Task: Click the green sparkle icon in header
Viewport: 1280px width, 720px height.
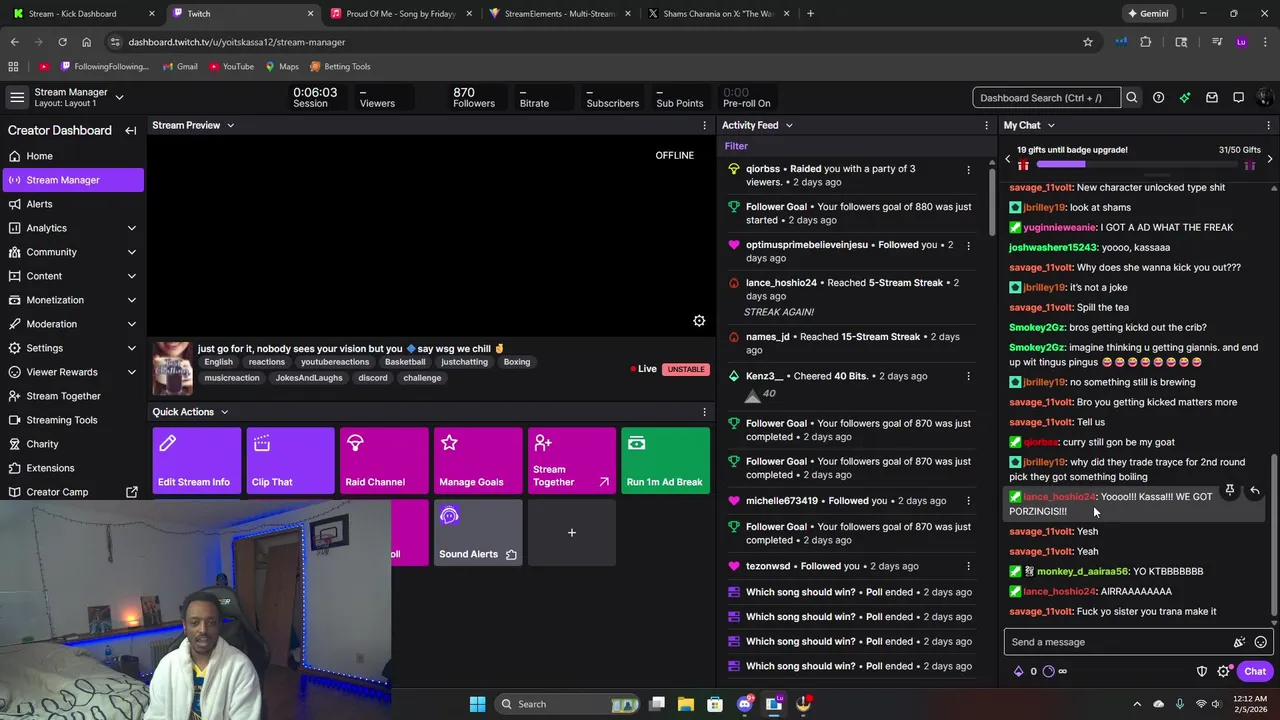Action: click(1185, 98)
